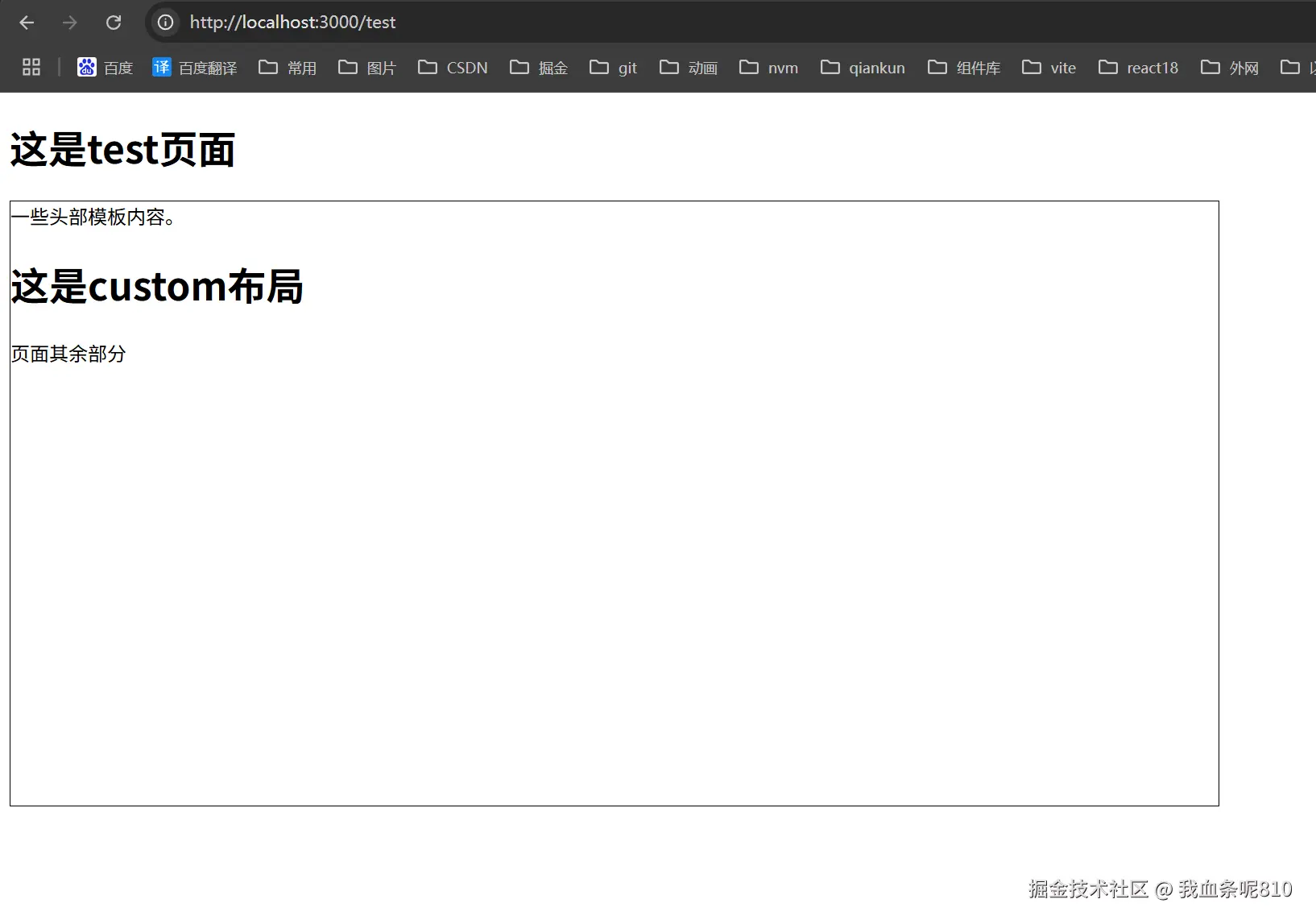Expand the 常用 bookmark folder
1316x924 pixels.
(x=288, y=68)
